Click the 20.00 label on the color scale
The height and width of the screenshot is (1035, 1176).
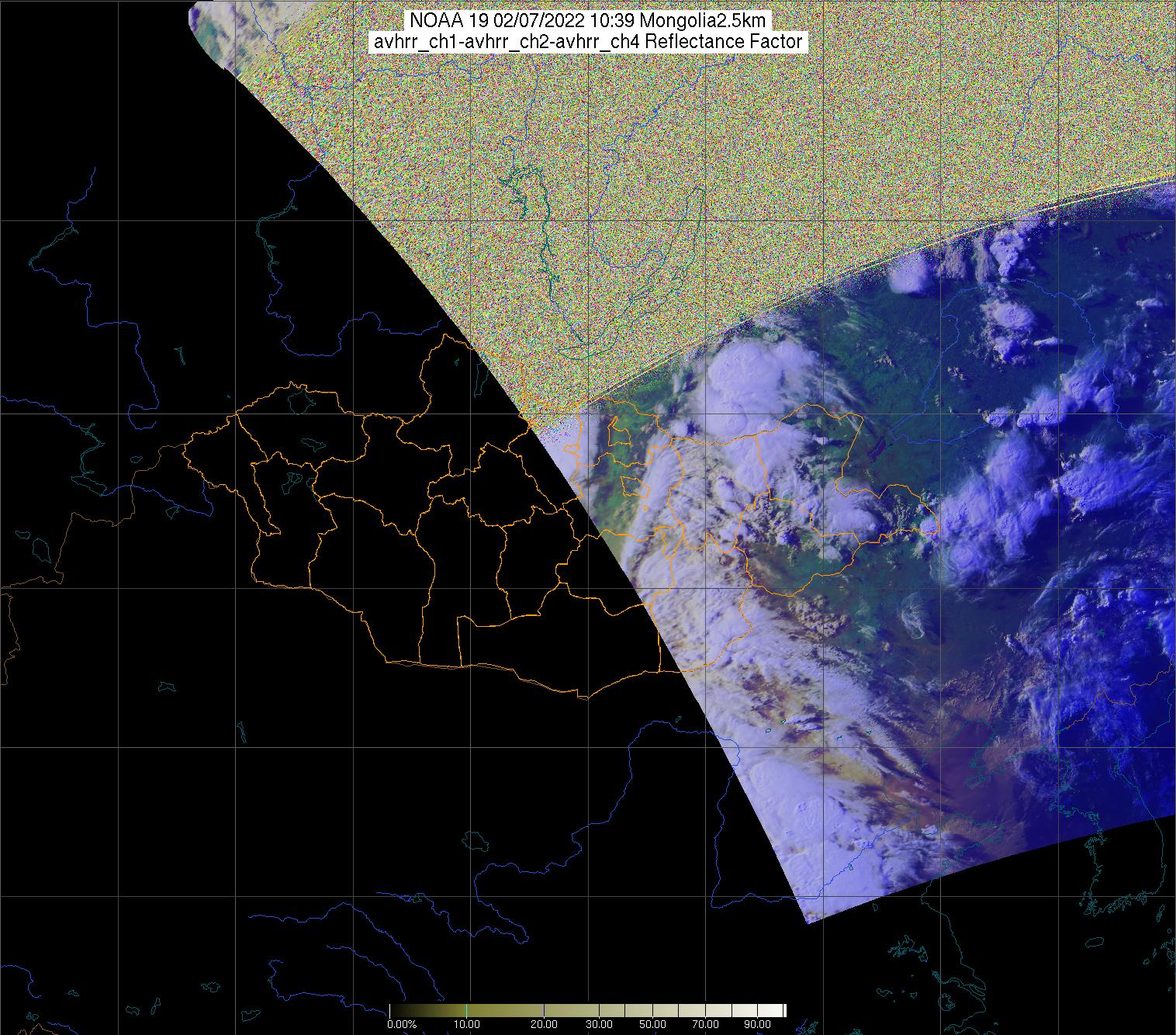tap(544, 1025)
